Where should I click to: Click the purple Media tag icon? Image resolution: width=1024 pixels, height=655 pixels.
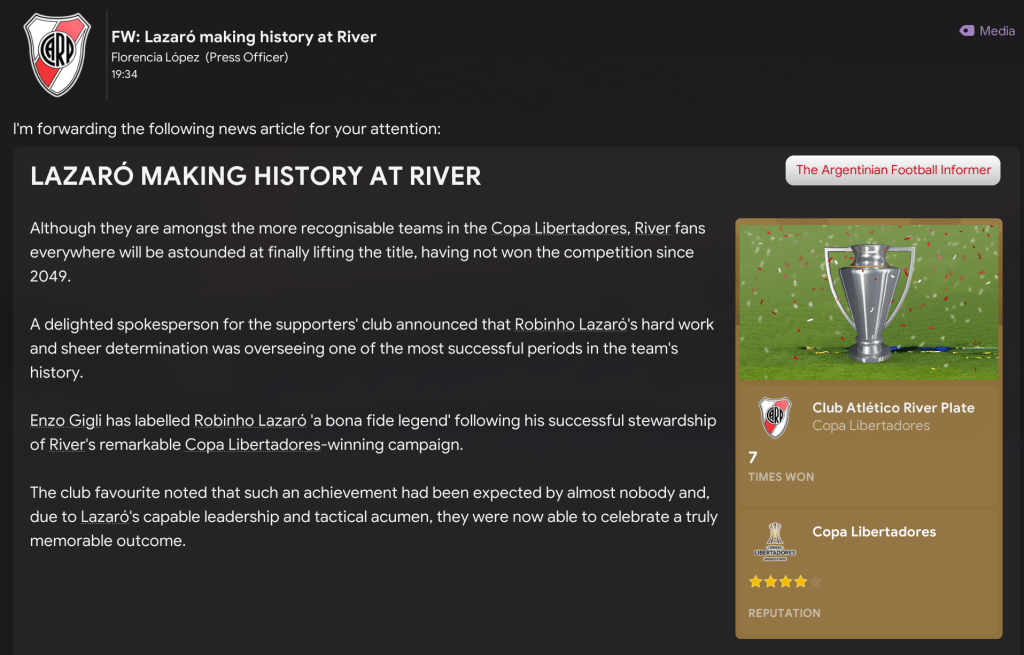click(x=966, y=31)
